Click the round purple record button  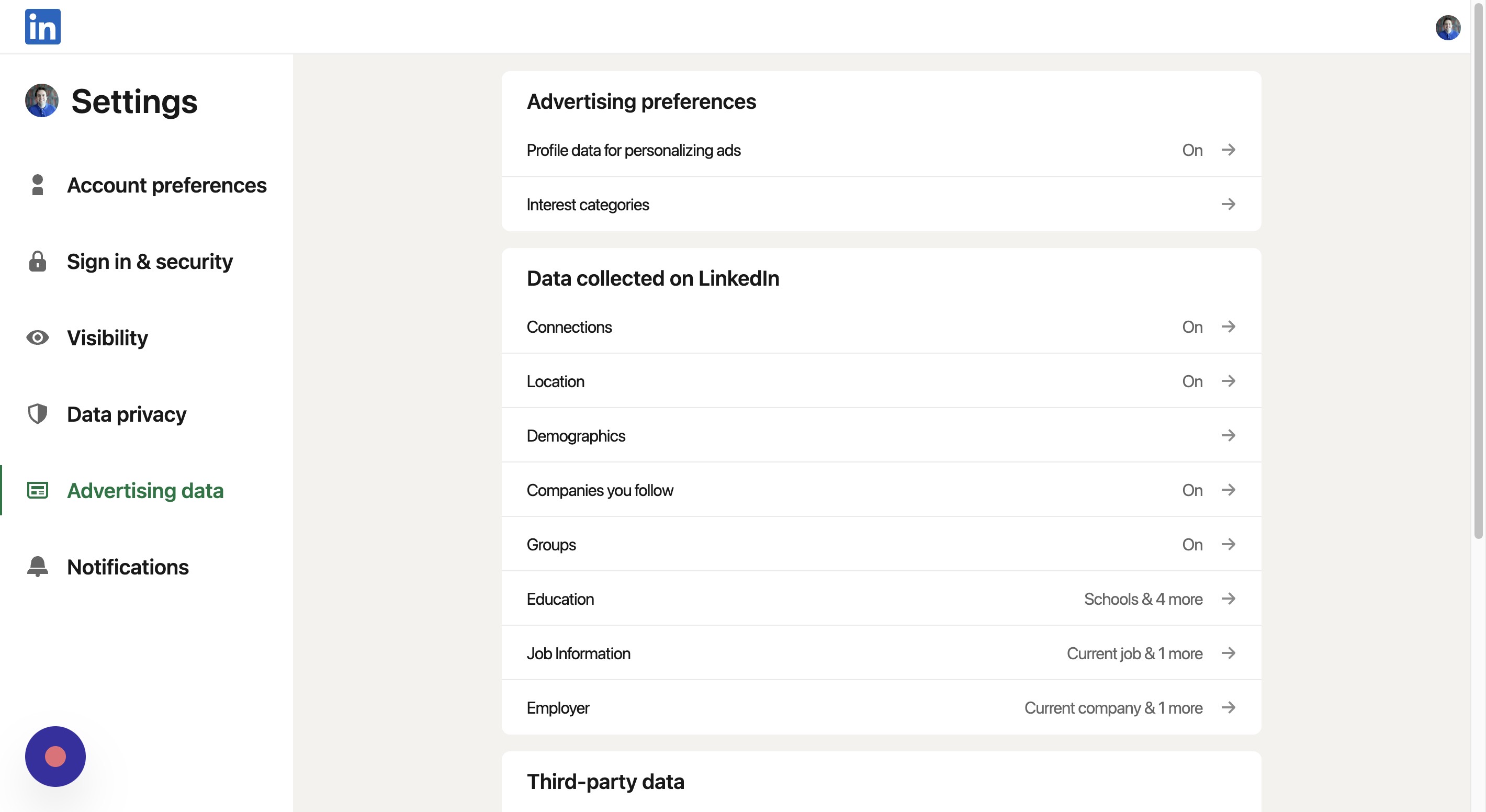55,756
